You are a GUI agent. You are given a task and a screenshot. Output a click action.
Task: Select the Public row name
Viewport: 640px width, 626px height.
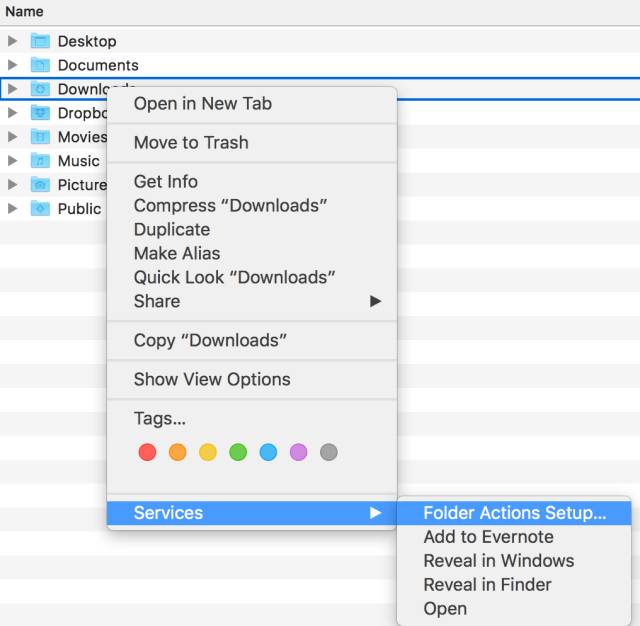tap(79, 209)
